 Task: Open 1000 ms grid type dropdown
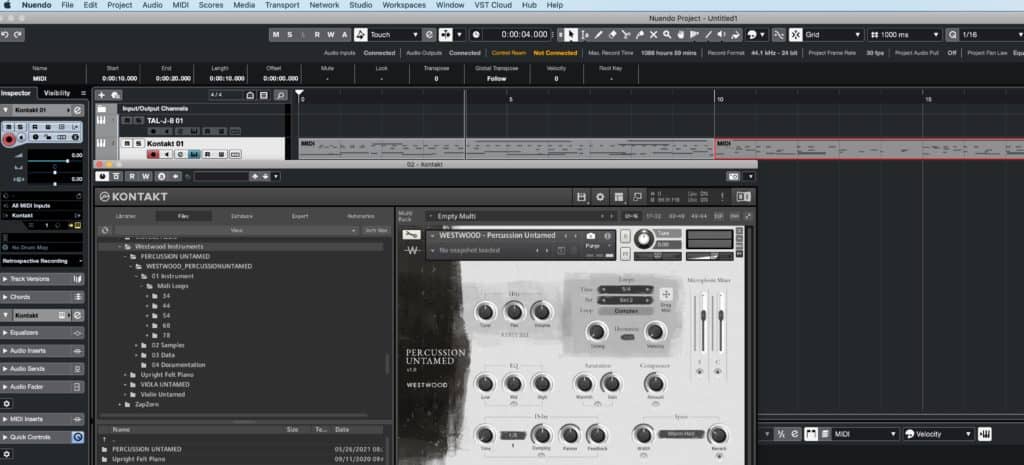(x=904, y=35)
